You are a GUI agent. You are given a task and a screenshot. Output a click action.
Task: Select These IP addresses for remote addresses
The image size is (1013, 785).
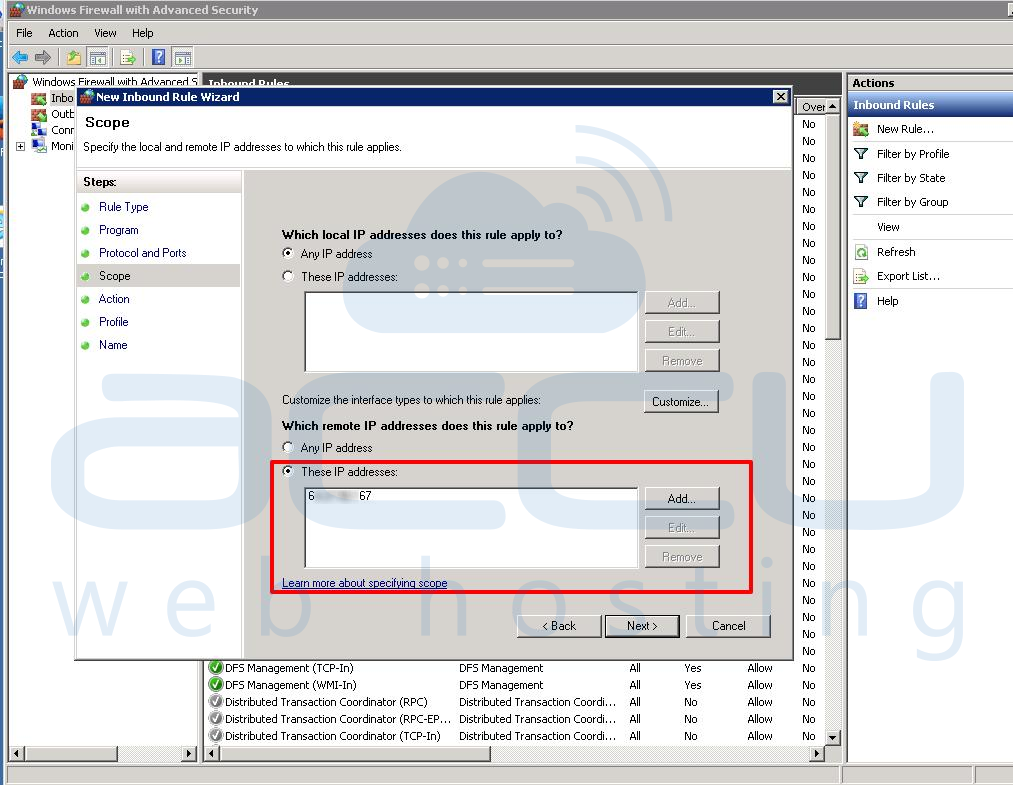[x=288, y=472]
